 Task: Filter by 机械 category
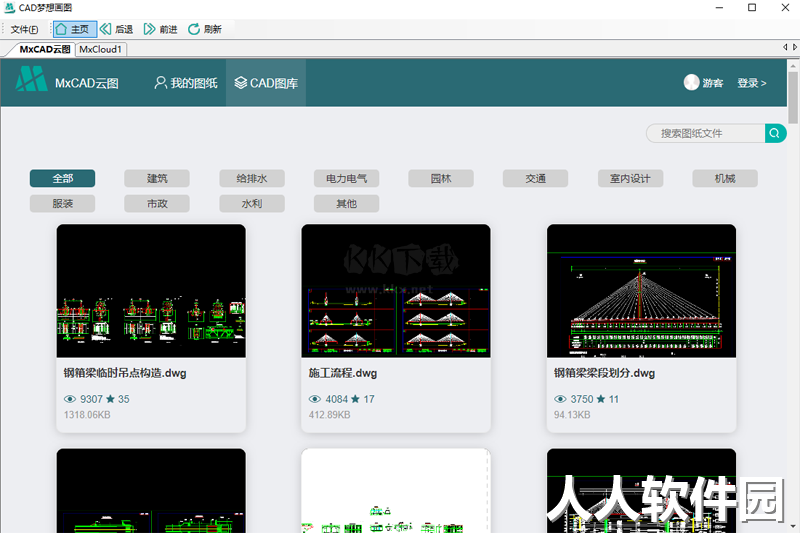725,179
